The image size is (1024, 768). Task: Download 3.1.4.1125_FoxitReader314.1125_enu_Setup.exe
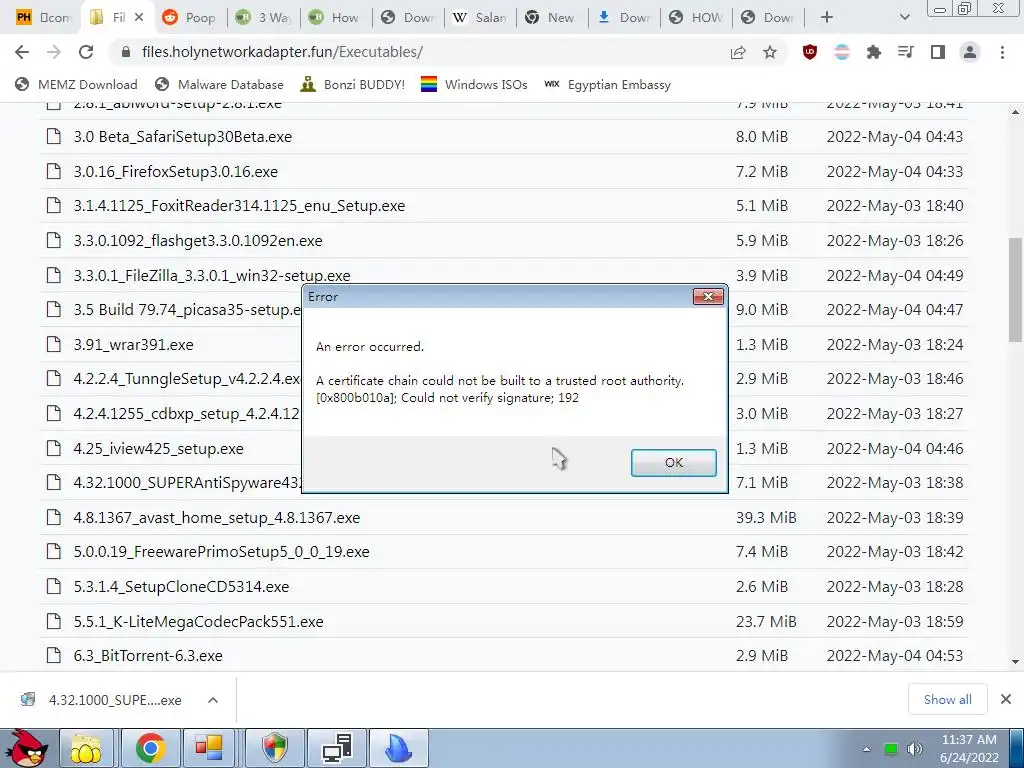coord(239,206)
